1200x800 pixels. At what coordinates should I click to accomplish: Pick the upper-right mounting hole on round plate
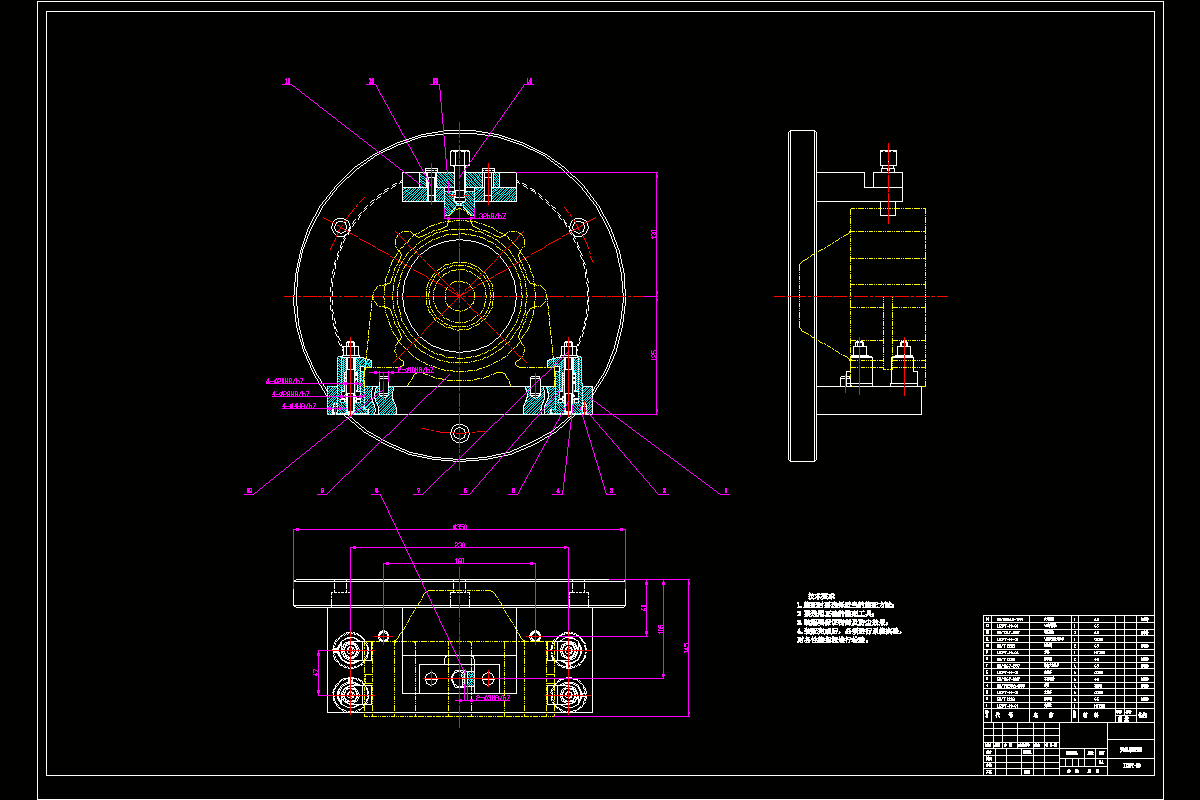tap(577, 227)
